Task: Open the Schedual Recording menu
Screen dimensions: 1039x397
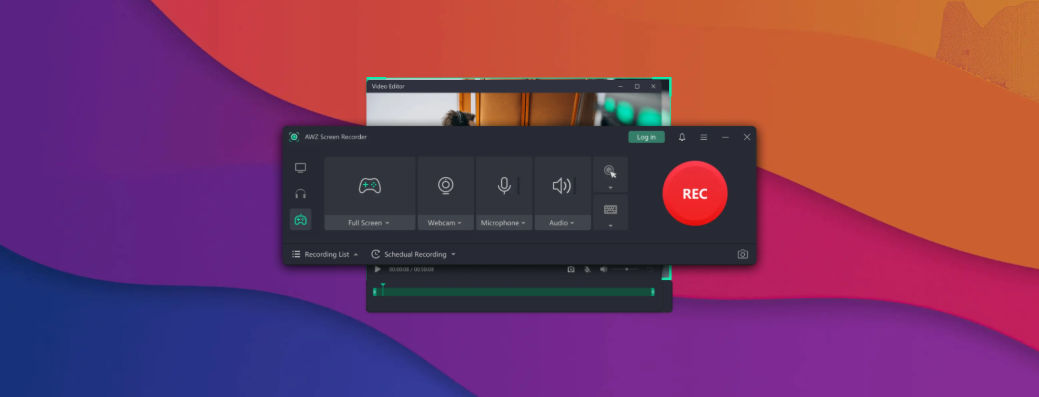Action: [413, 254]
